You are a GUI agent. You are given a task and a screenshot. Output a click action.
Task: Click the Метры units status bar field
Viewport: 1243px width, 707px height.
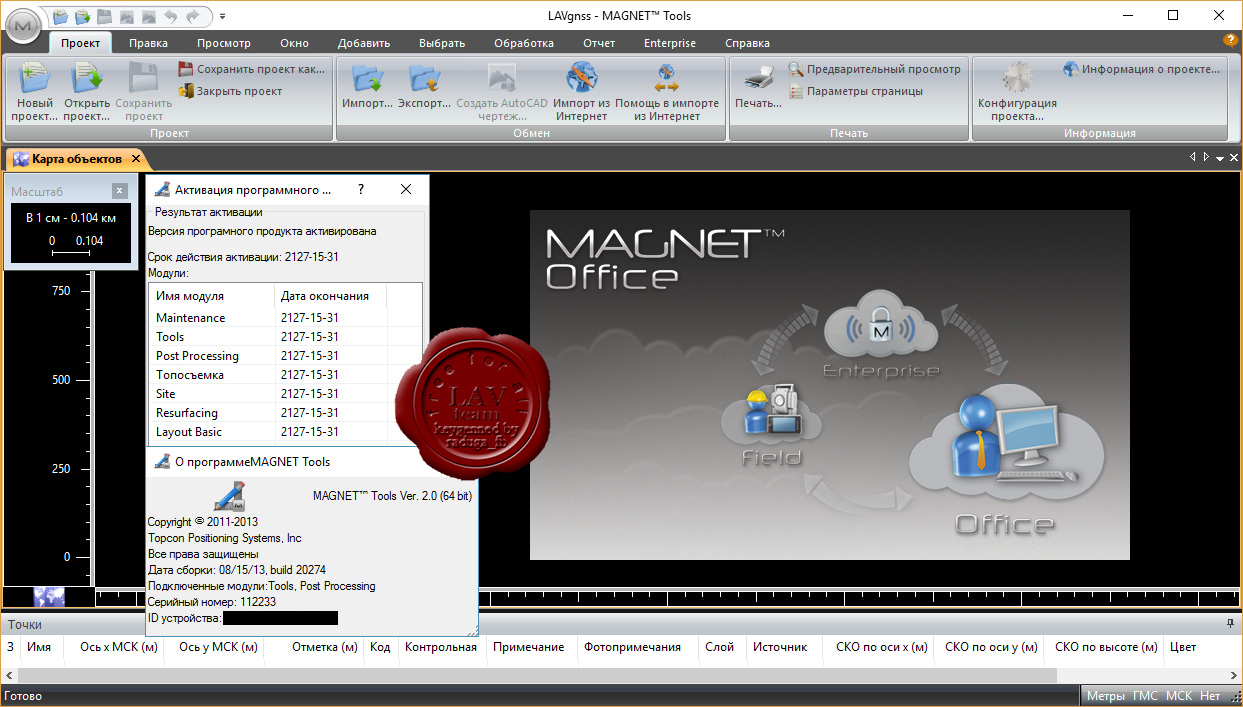(1106, 696)
